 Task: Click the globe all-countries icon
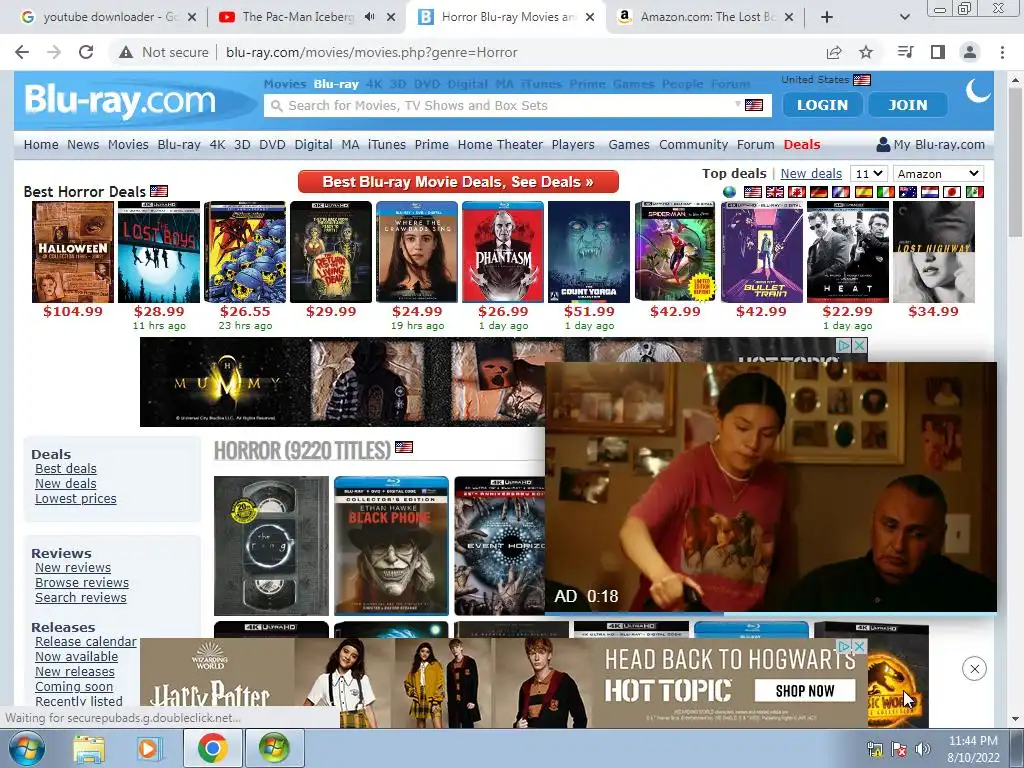click(x=729, y=192)
